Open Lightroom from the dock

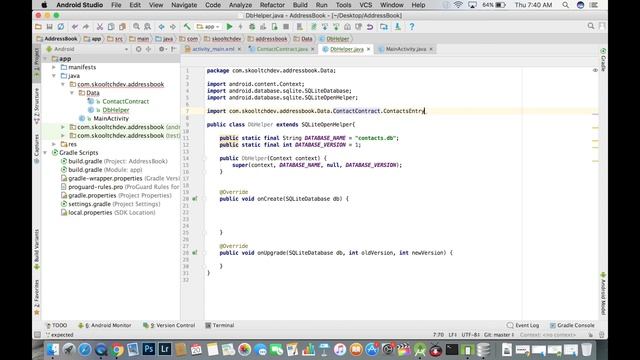coord(165,349)
